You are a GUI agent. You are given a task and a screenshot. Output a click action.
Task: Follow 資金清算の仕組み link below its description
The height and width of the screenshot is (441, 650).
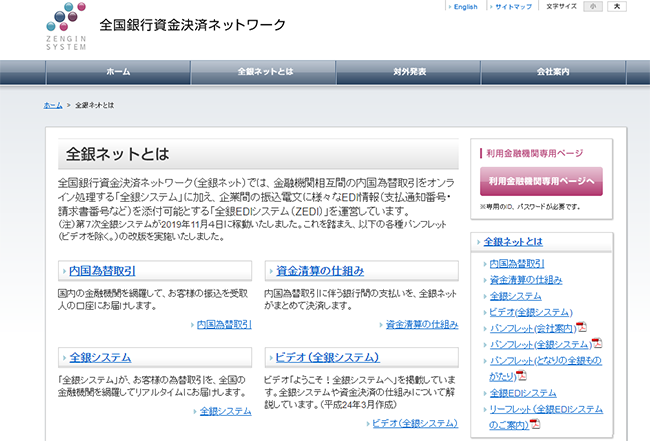pos(422,325)
